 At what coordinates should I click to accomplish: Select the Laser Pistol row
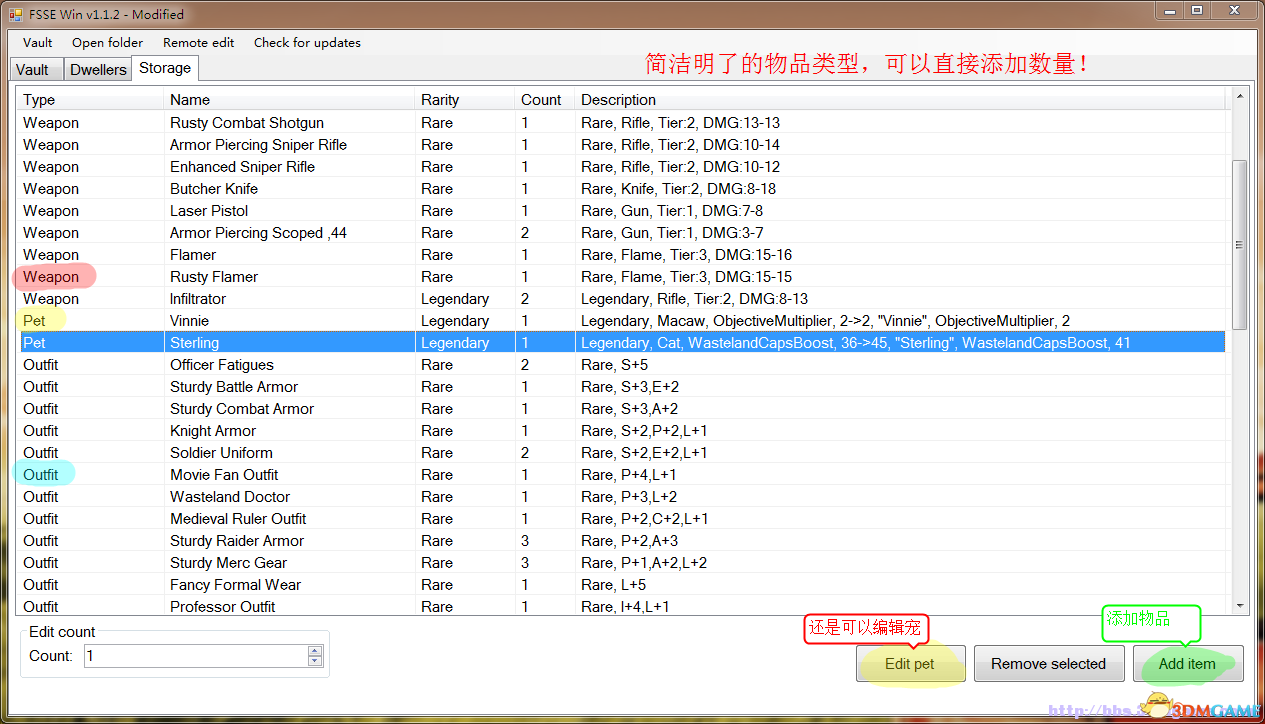[x=621, y=211]
